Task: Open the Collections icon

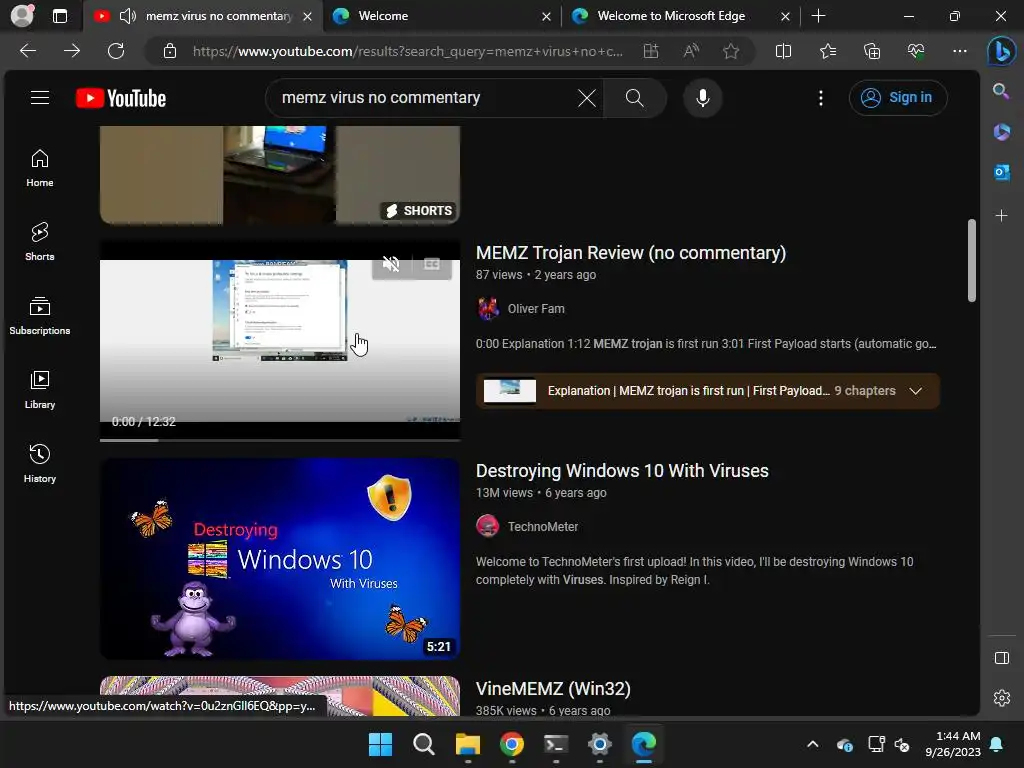Action: (872, 51)
